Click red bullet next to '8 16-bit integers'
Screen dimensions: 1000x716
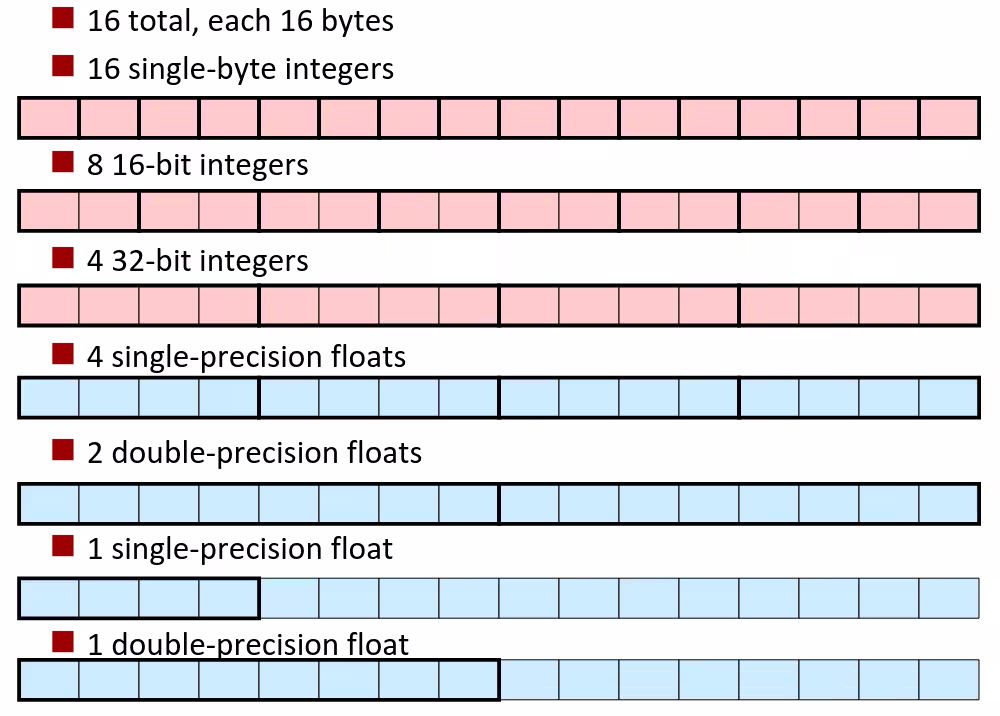(63, 162)
